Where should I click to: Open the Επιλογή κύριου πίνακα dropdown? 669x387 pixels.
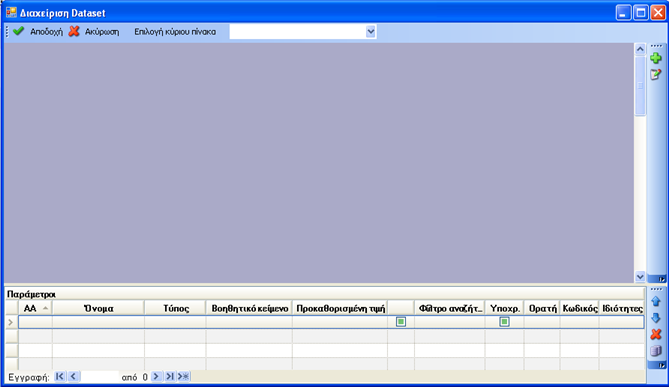click(370, 32)
